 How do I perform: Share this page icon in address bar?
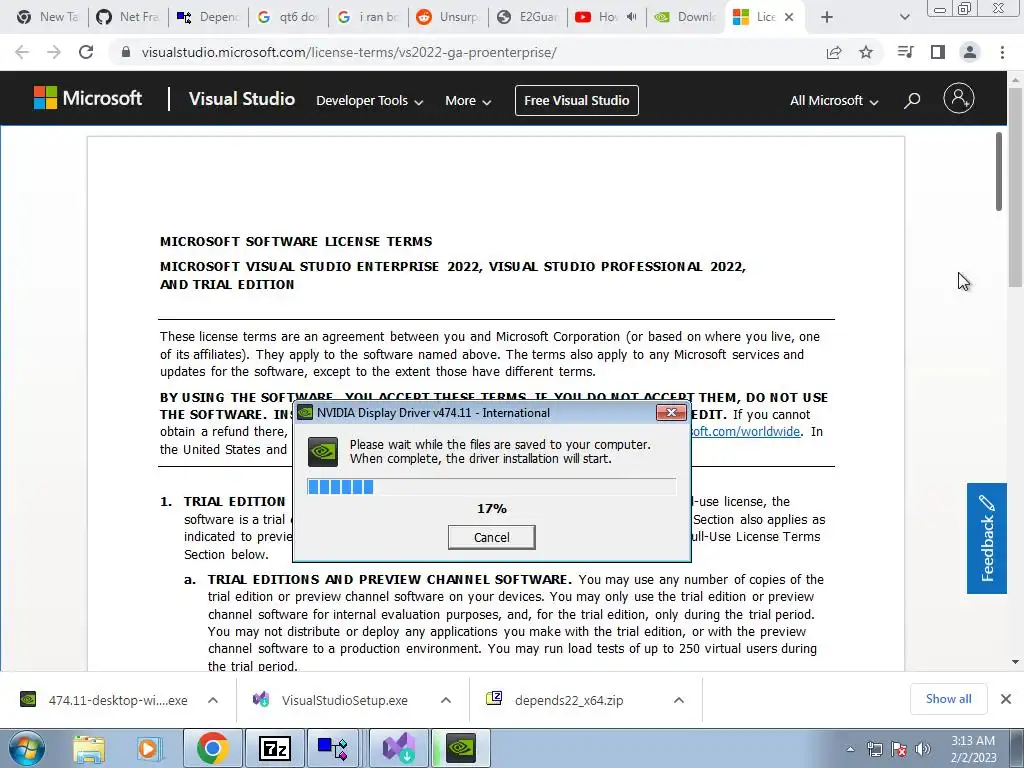pyautogui.click(x=833, y=52)
